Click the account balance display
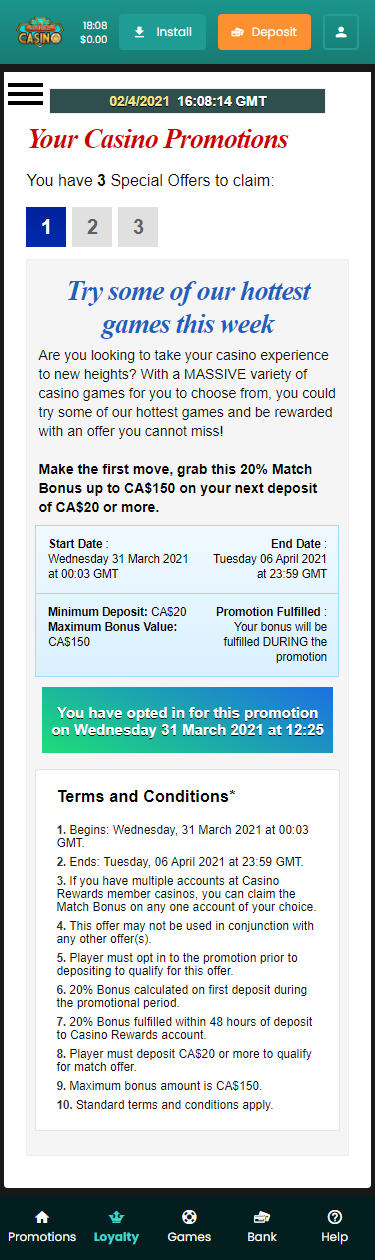 click(94, 32)
